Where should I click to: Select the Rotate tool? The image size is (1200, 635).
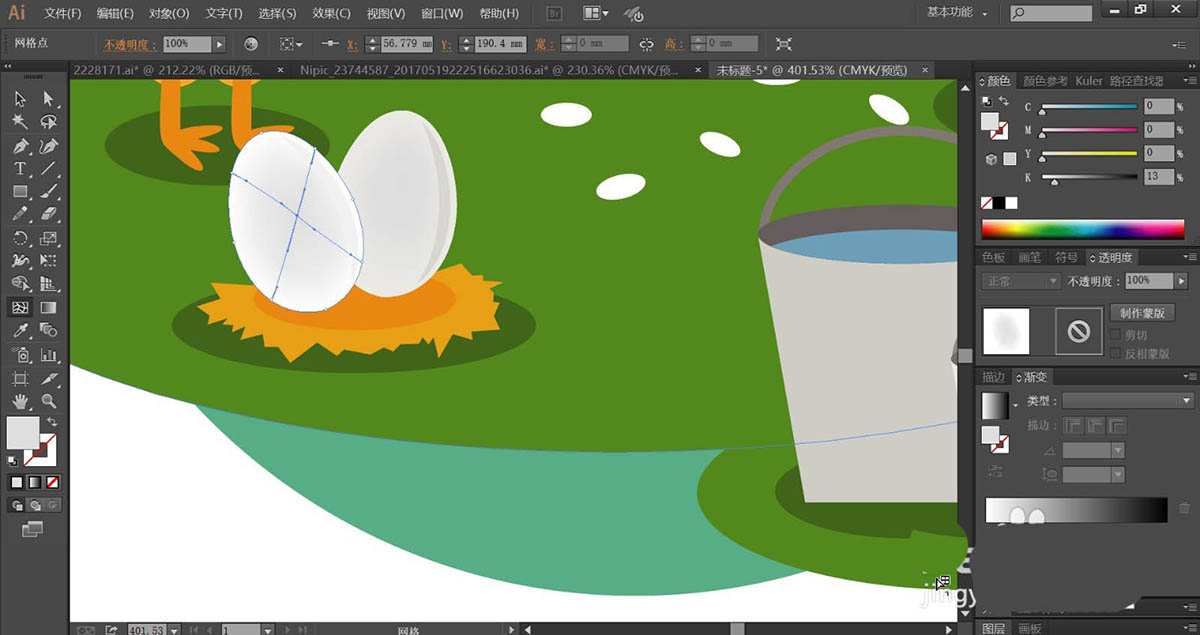point(20,238)
